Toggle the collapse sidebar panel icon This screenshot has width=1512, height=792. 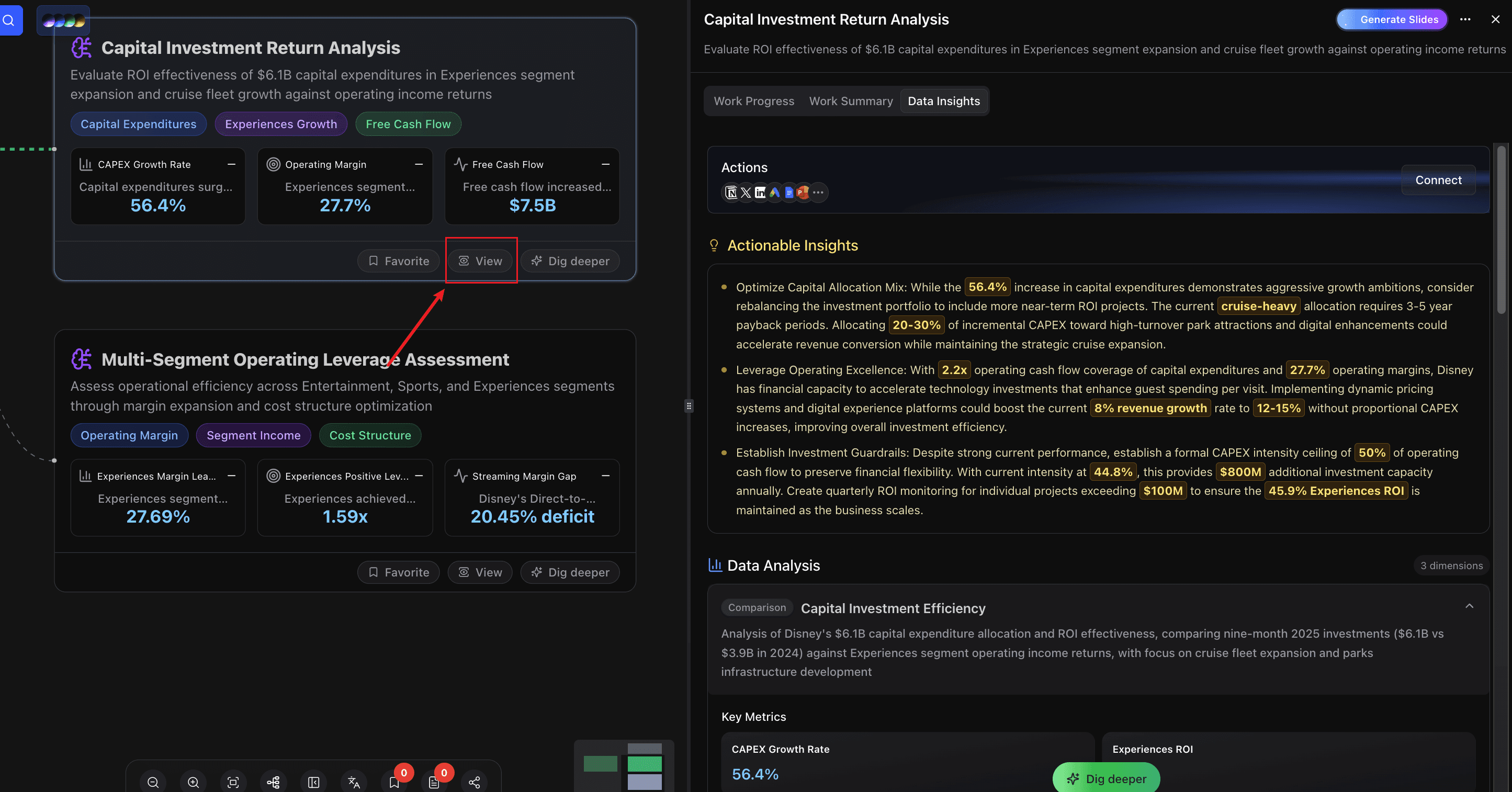pos(313,782)
